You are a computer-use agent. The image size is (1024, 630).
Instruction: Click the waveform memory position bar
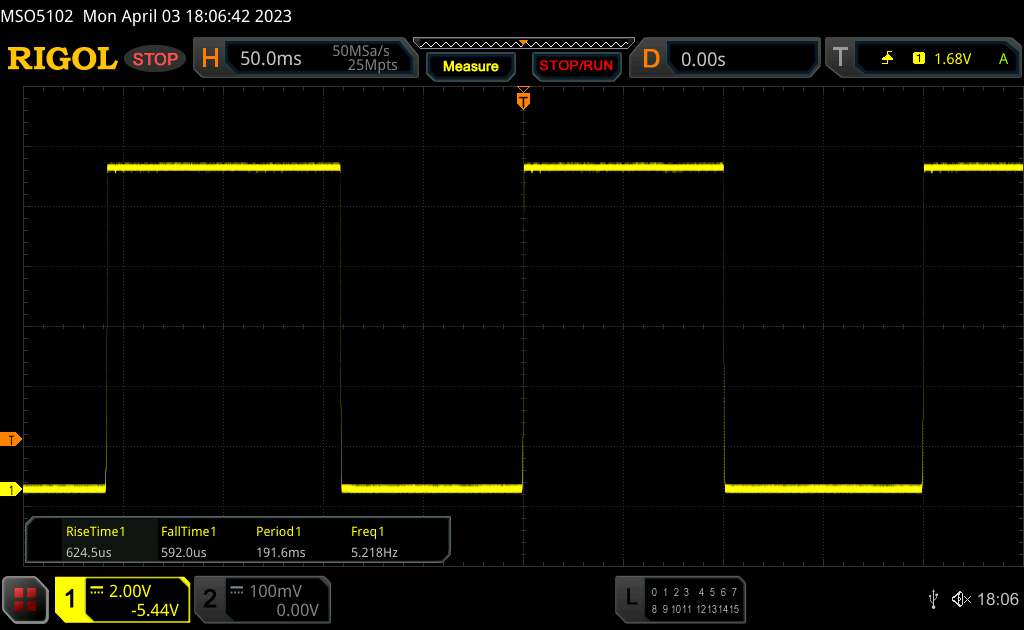(x=524, y=44)
